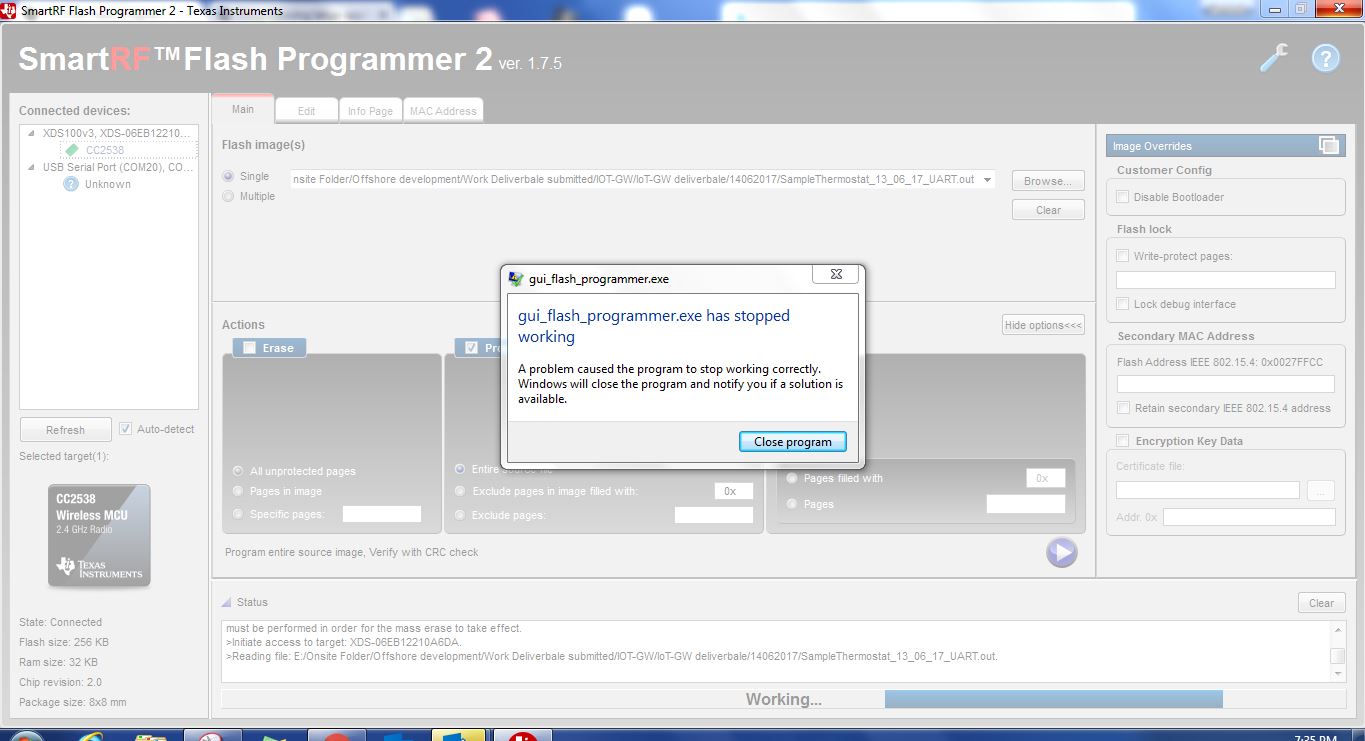The image size is (1365, 741).
Task: Browse for certificate file with the ellipsis button
Action: click(x=1320, y=491)
